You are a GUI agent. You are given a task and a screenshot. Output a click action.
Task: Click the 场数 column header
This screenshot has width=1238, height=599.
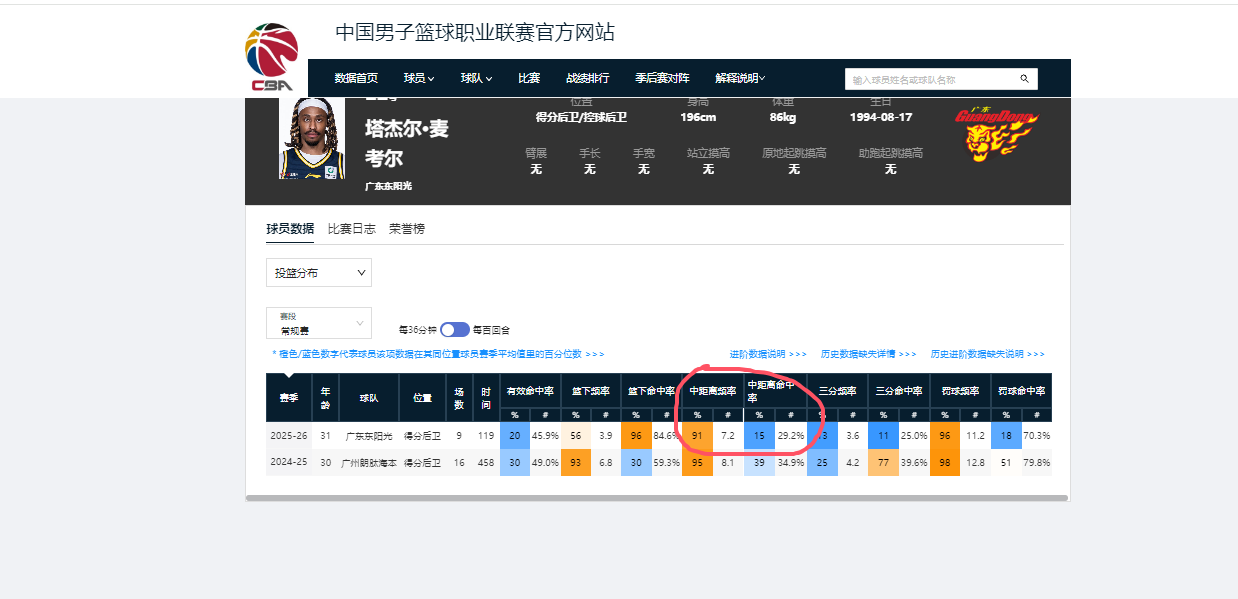459,398
